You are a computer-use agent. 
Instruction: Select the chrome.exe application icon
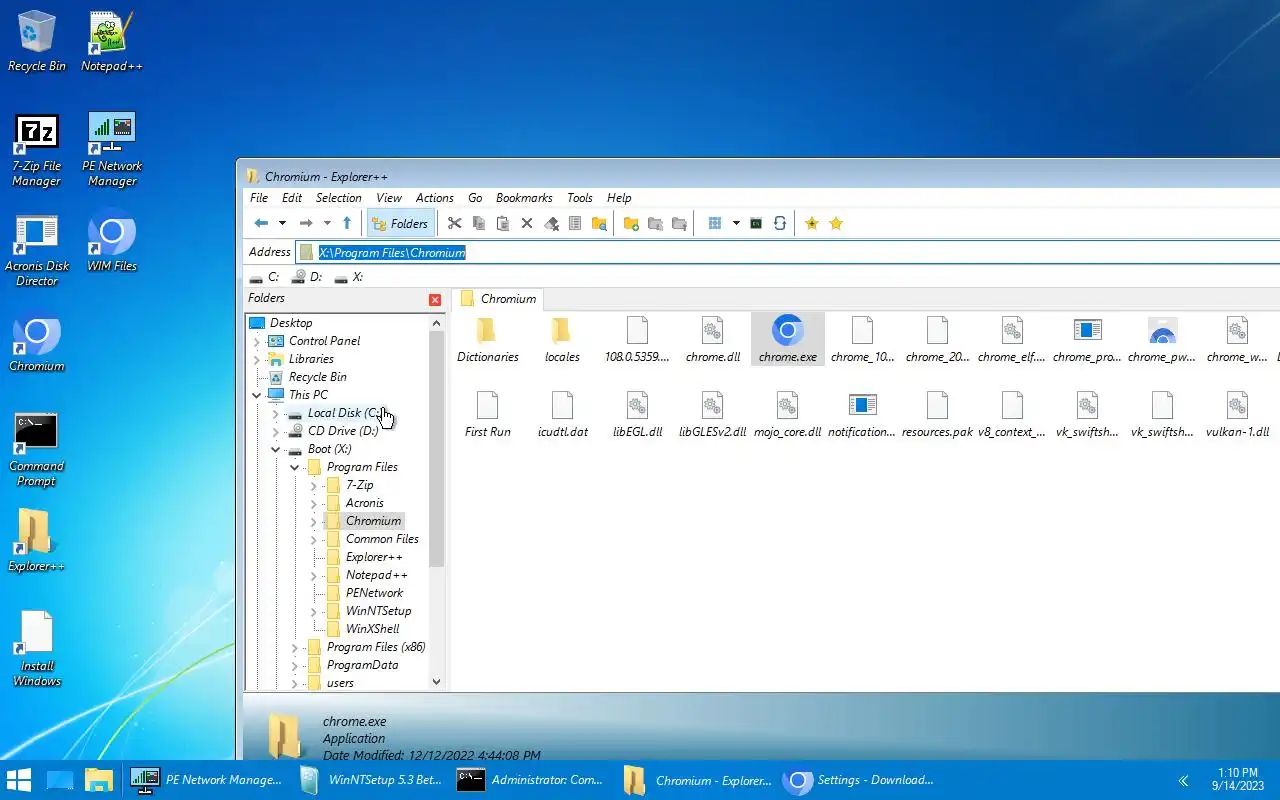click(788, 339)
